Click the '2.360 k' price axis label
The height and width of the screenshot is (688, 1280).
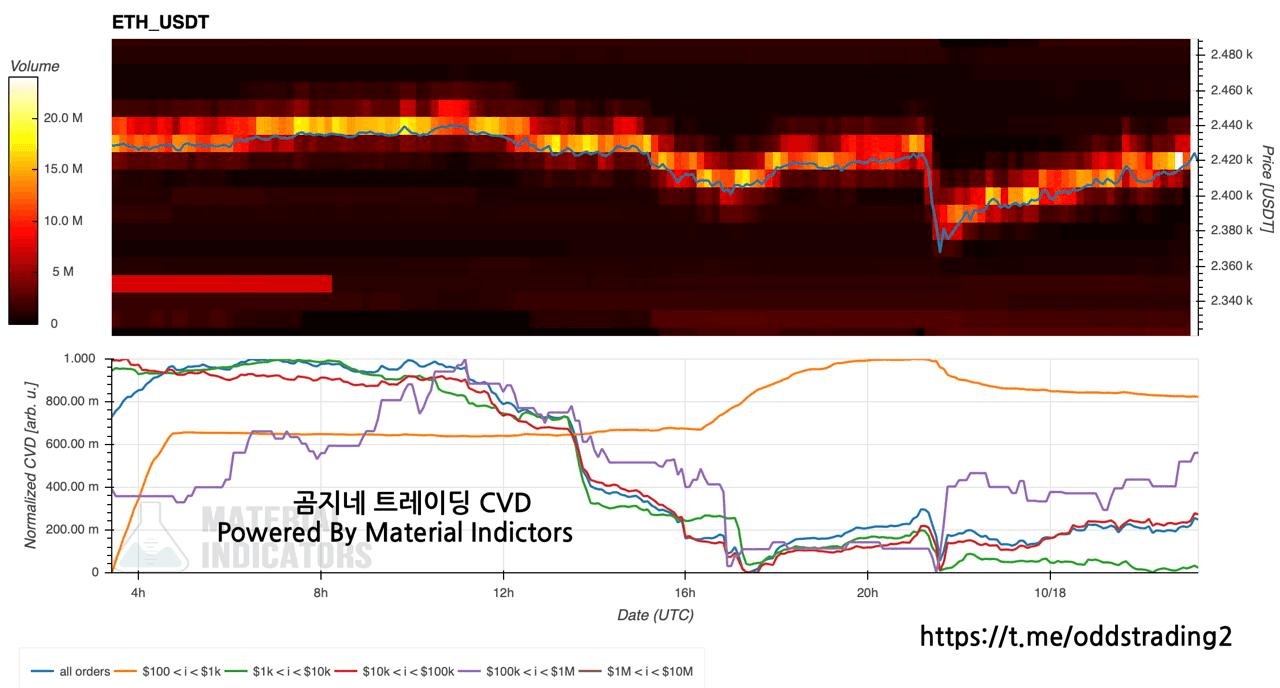click(1231, 266)
